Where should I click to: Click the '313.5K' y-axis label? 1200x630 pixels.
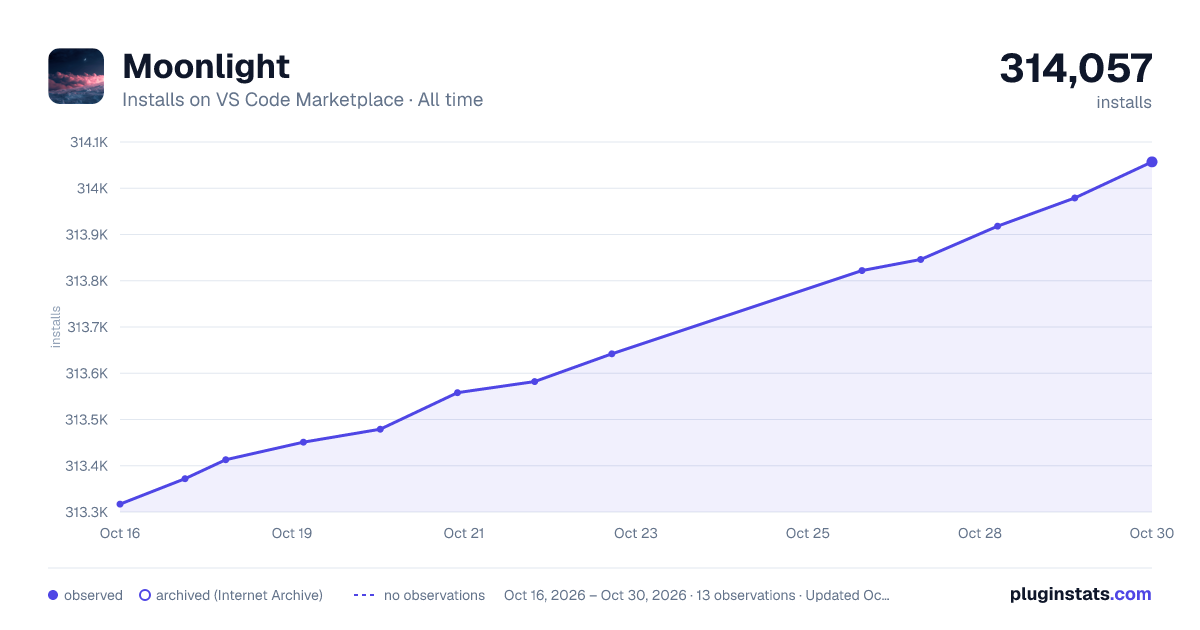click(87, 420)
